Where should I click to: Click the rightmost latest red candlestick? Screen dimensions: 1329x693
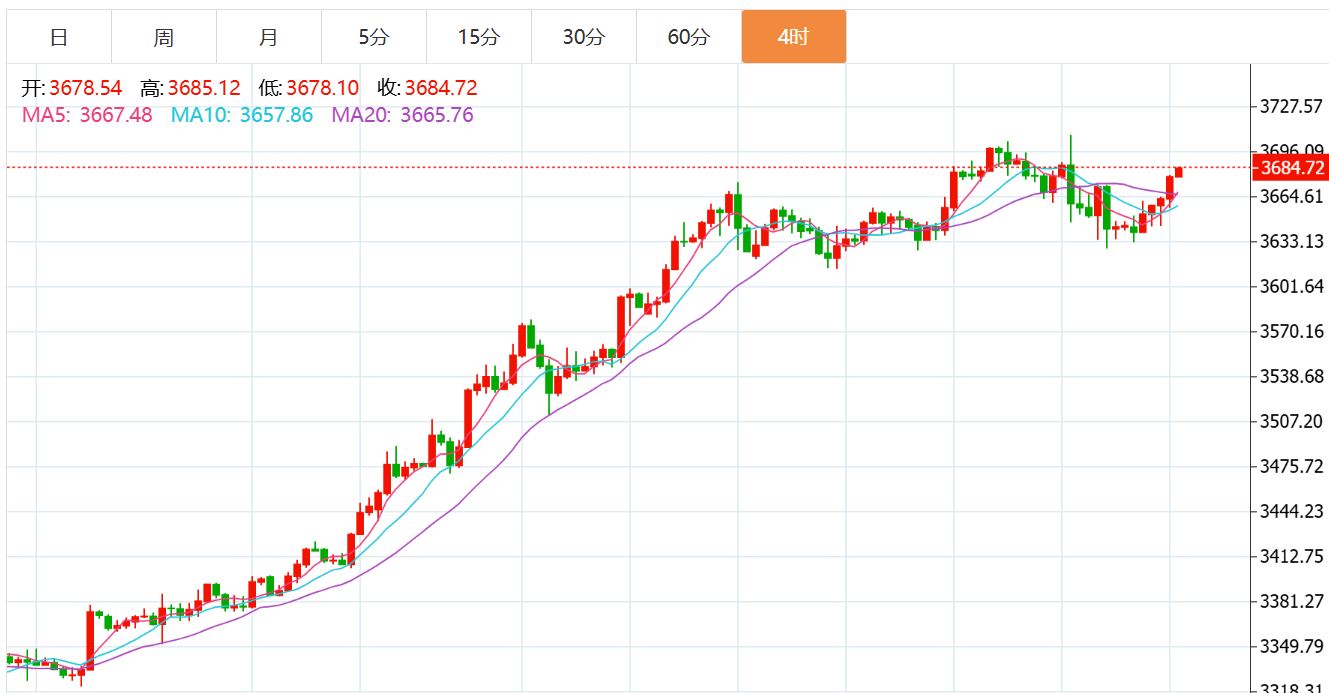coord(1179,172)
